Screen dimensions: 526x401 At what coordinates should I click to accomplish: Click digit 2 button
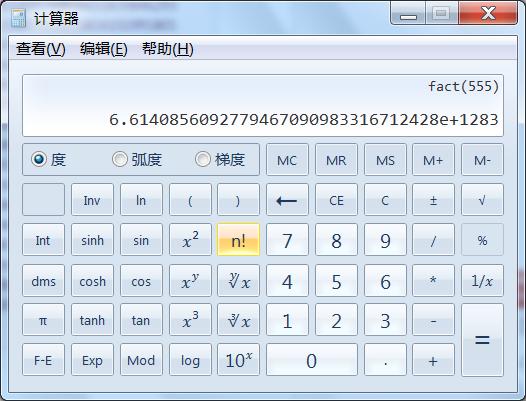coord(336,320)
